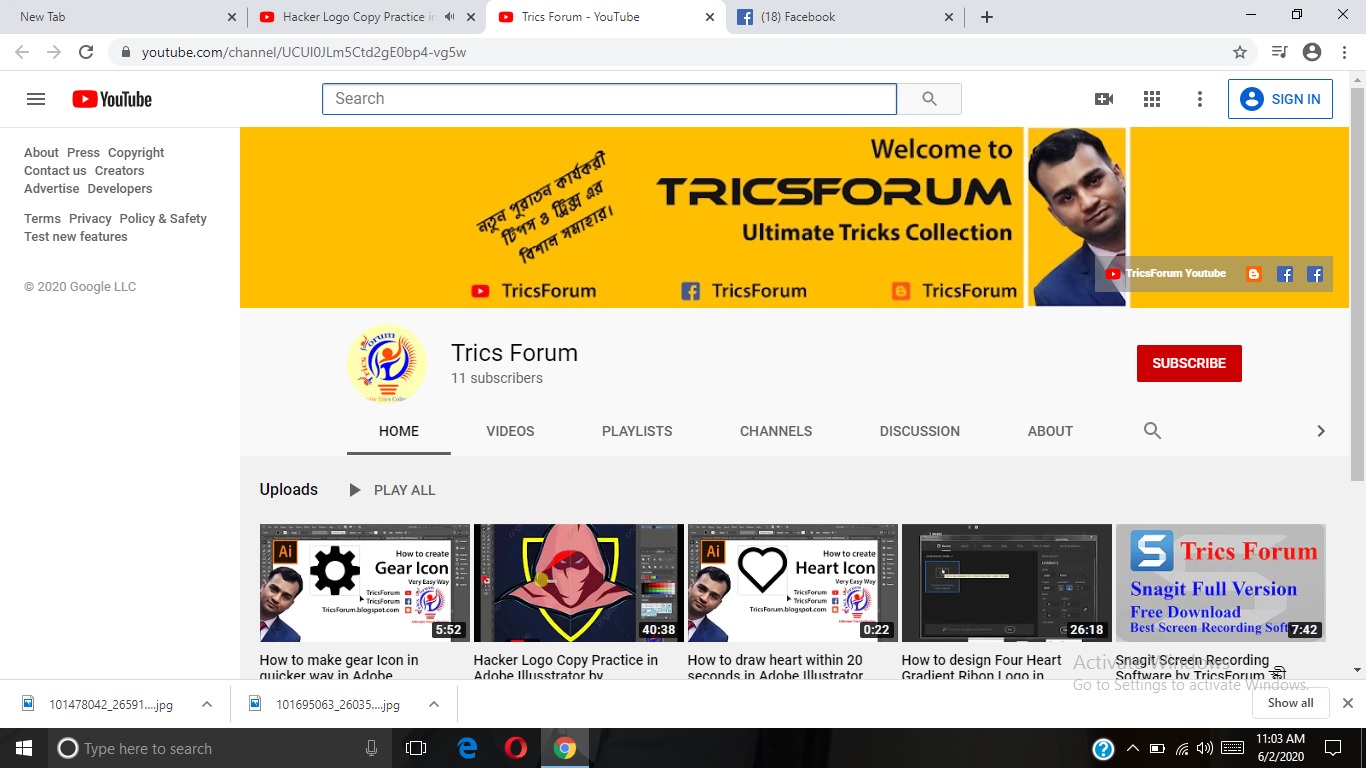The height and width of the screenshot is (768, 1366).
Task: Open the Windows Start menu
Action: click(23, 748)
